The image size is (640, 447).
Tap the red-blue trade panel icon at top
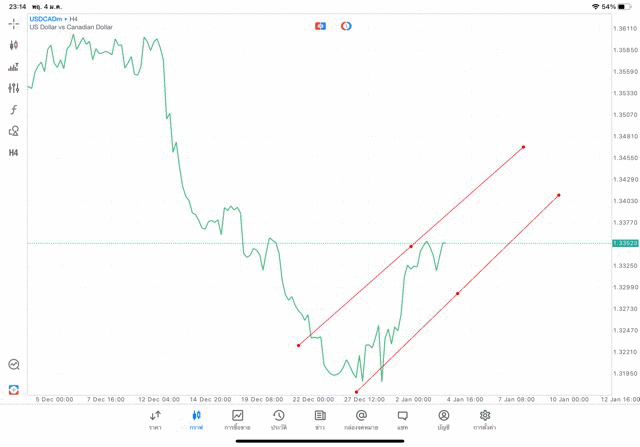(x=320, y=26)
